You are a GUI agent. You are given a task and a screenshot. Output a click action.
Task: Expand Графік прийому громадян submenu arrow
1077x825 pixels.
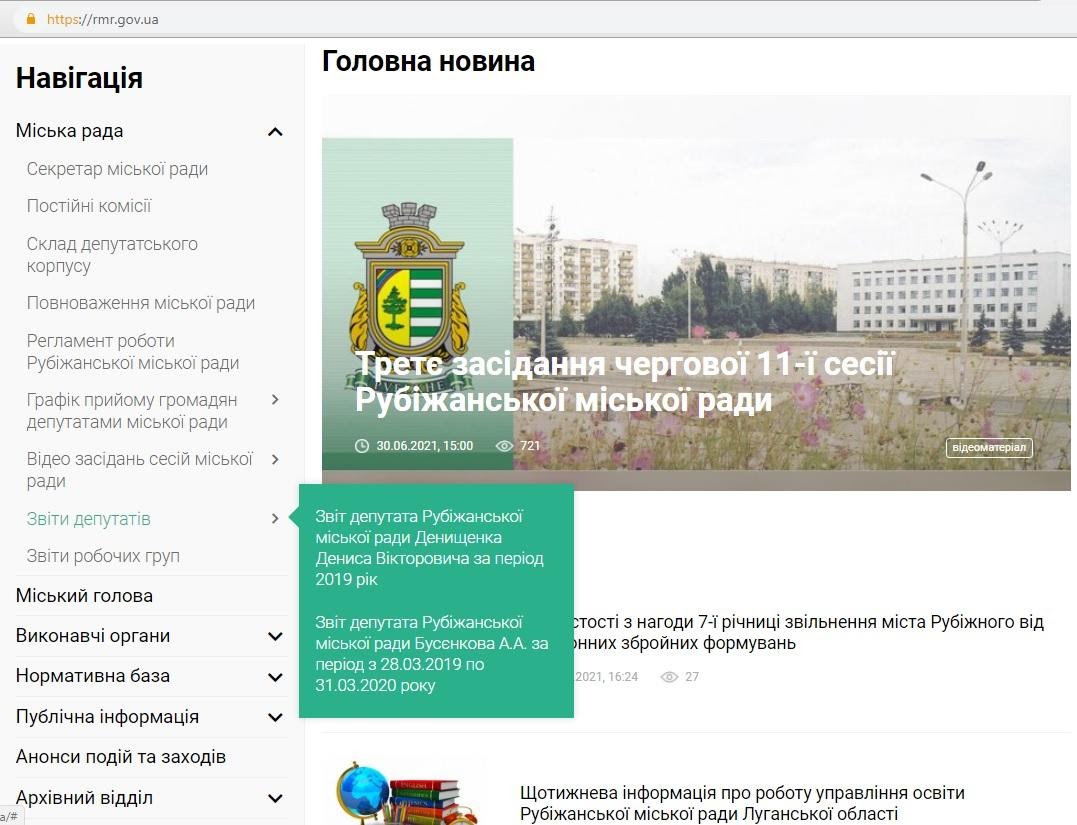pos(275,400)
